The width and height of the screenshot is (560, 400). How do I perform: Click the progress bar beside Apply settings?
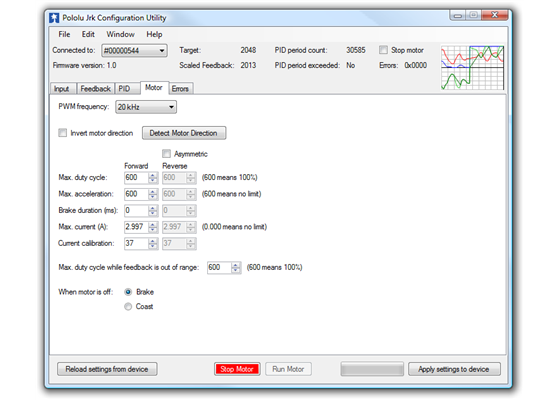point(372,369)
